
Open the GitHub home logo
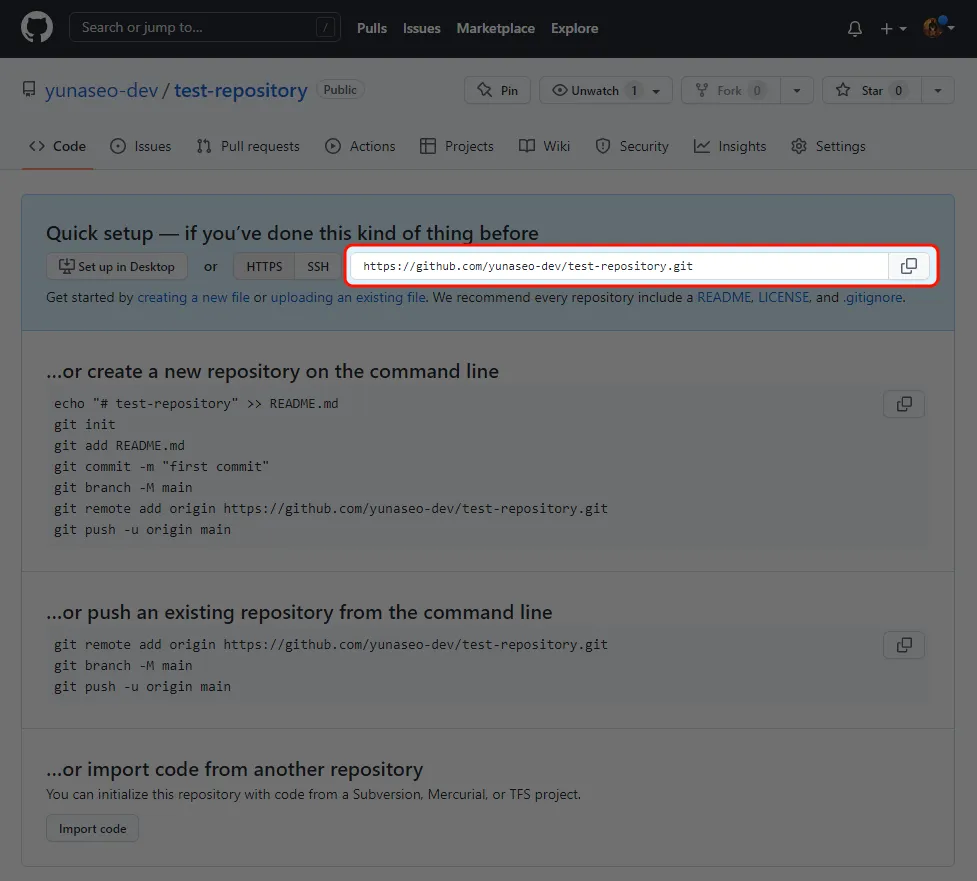37,28
